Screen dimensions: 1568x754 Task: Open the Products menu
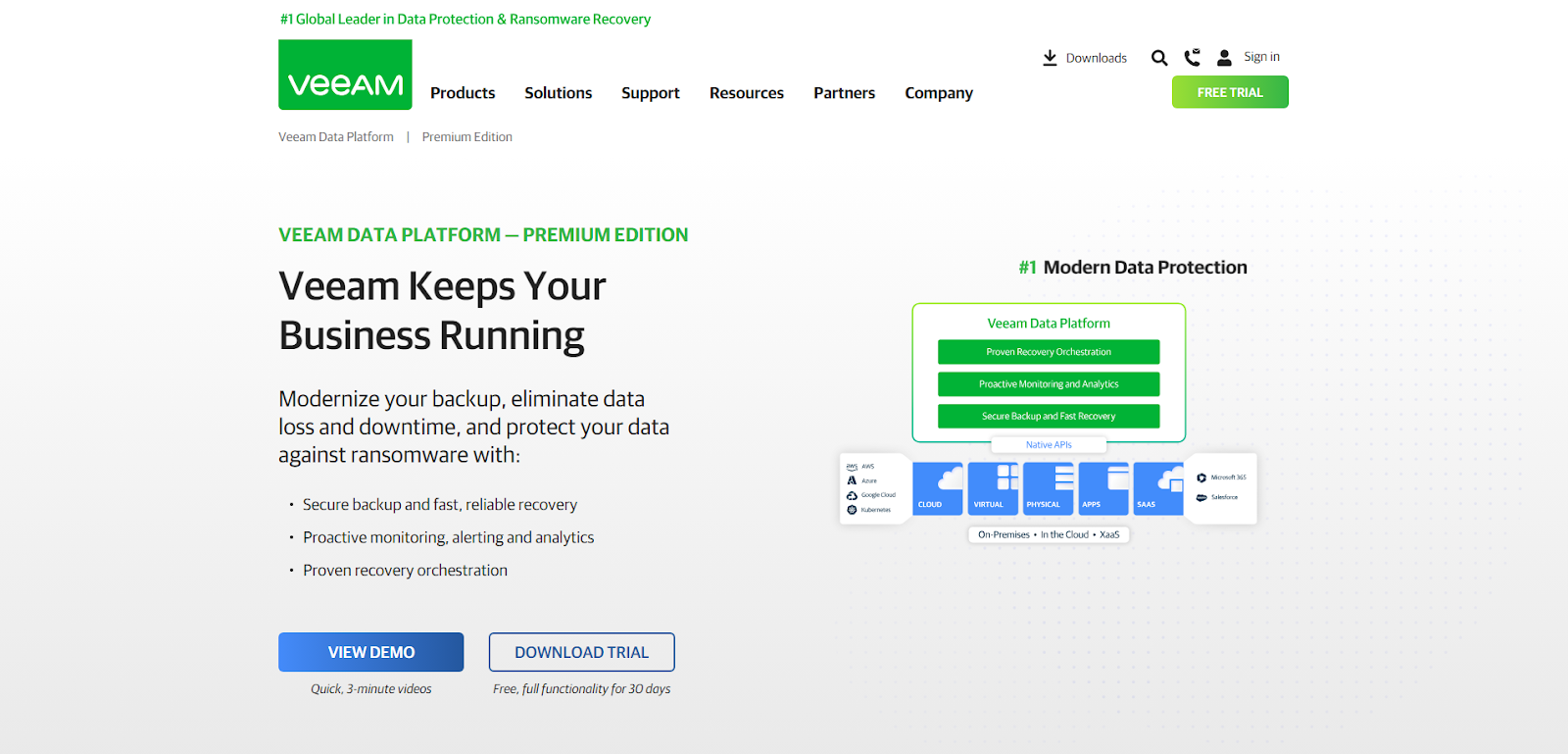463,93
